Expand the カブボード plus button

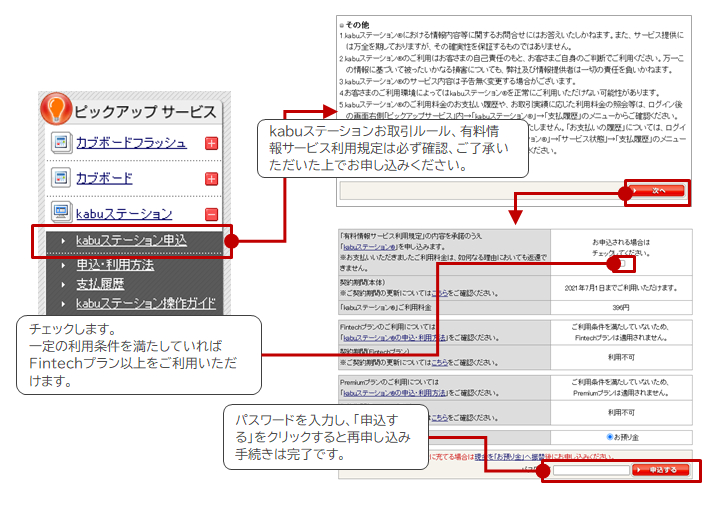(211, 179)
